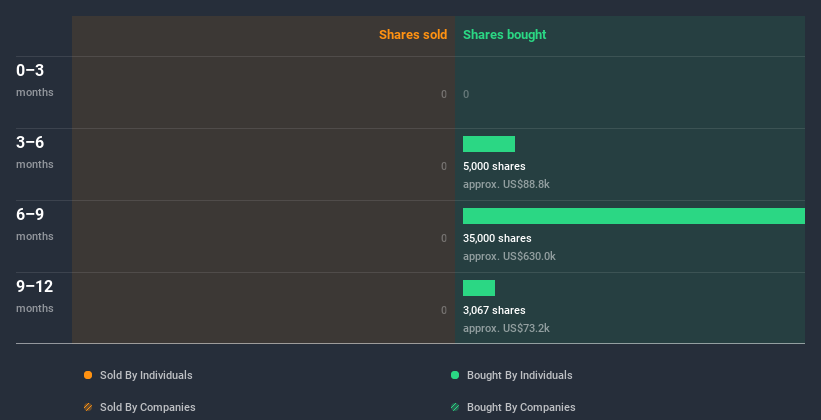Click the green 5,000 shares bar
This screenshot has height=420, width=821.
coord(489,144)
